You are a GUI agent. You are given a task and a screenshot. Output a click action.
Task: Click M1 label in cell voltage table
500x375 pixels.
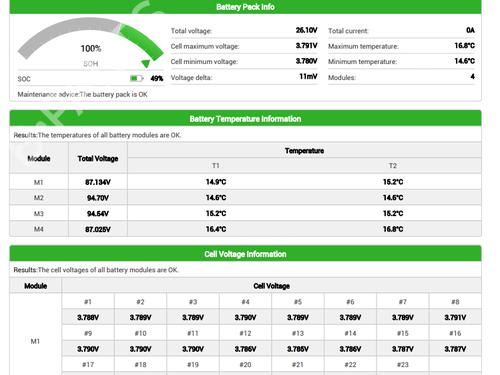point(35,341)
